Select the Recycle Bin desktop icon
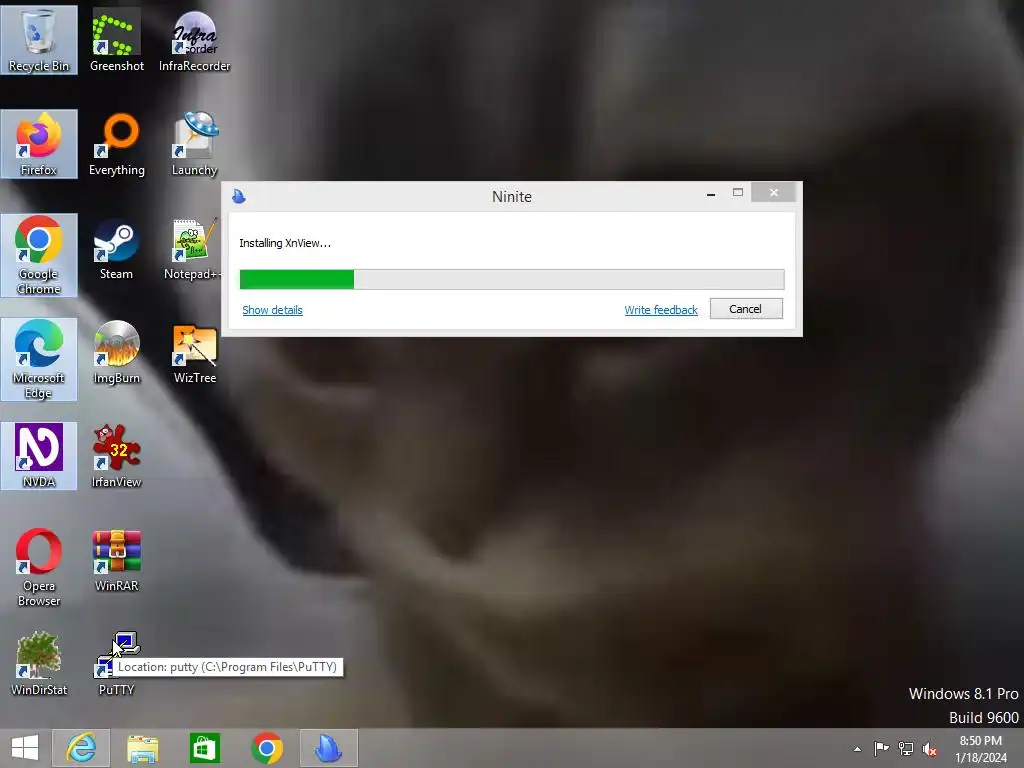The height and width of the screenshot is (768, 1024). click(39, 40)
